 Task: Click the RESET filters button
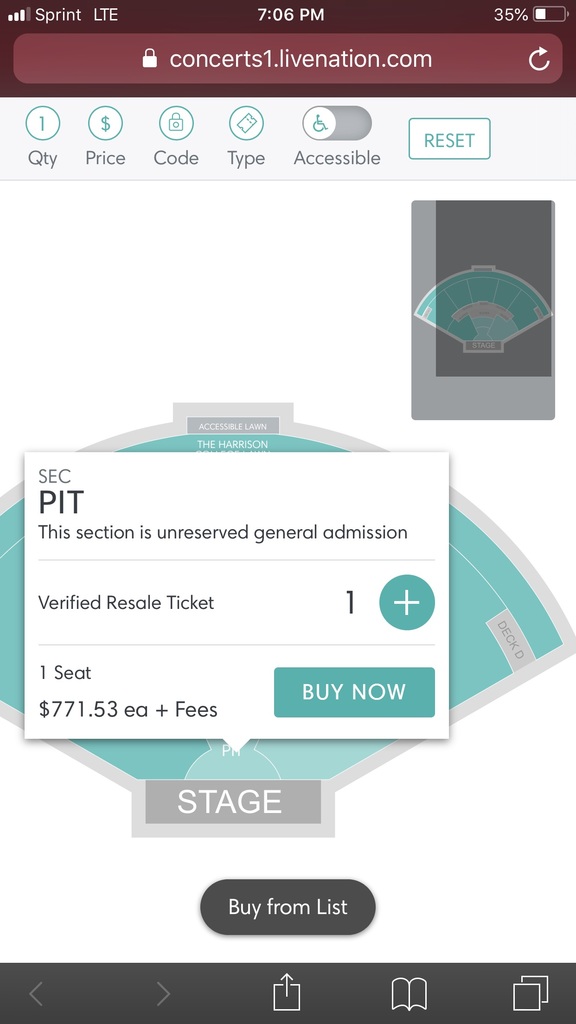449,138
